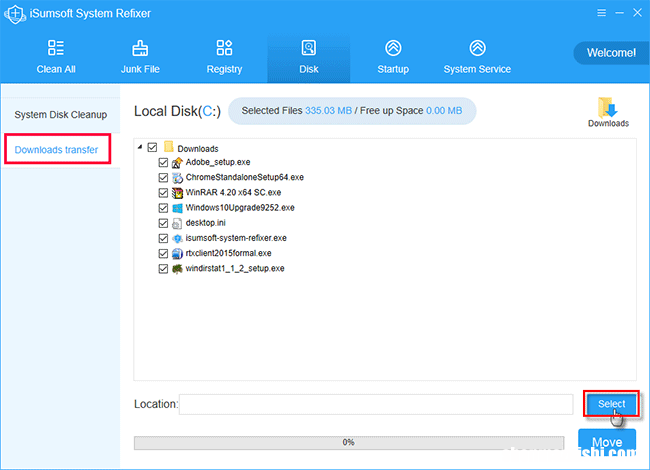Image resolution: width=650 pixels, height=470 pixels.
Task: Select the WinRAR 4.20 x64 SC.exe name
Action: pyautogui.click(x=233, y=193)
